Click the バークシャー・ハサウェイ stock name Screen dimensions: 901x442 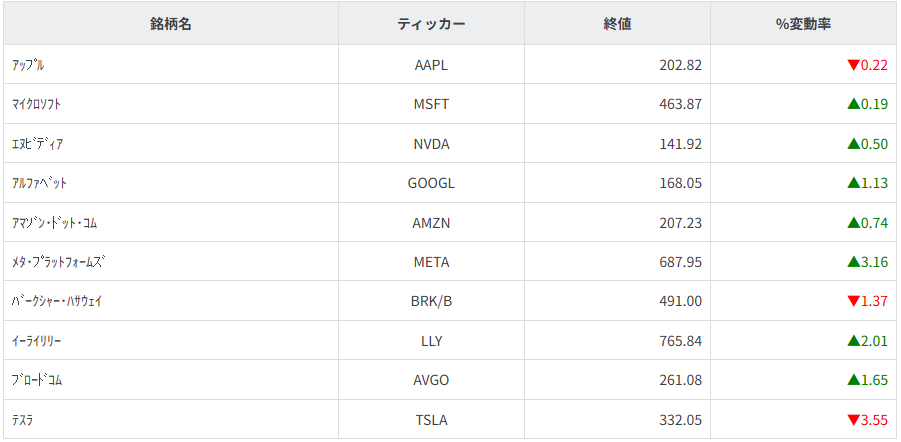[x=57, y=301]
